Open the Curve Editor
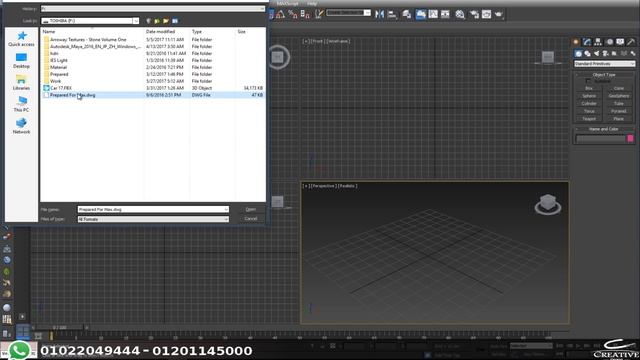The width and height of the screenshot is (640, 360). (433, 15)
